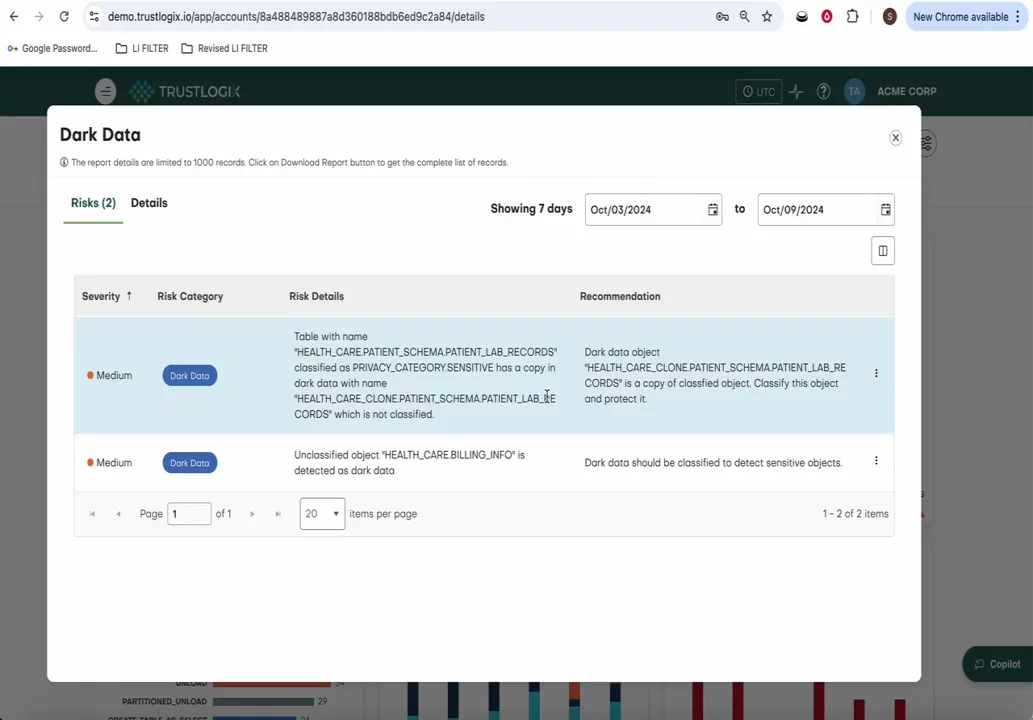1033x720 pixels.
Task: Reload the browser page
Action: 64,17
